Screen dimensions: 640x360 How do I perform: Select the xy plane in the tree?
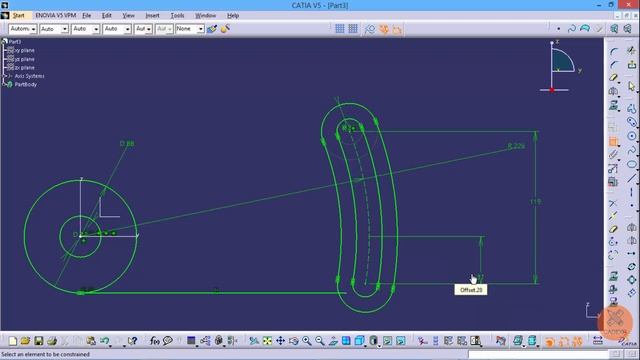point(24,50)
